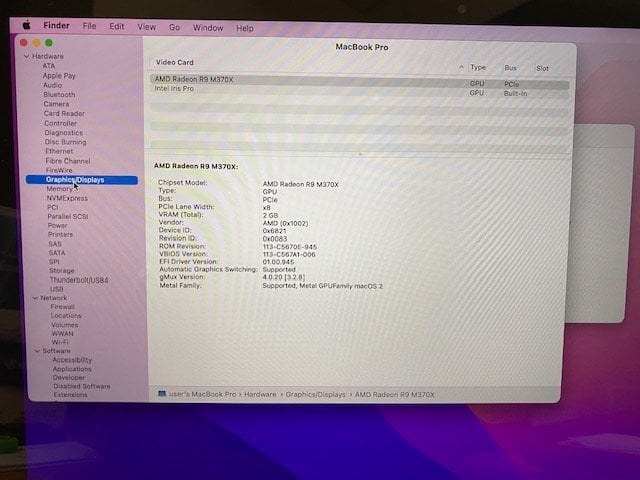The height and width of the screenshot is (480, 640).
Task: Open the View menu
Action: [147, 27]
